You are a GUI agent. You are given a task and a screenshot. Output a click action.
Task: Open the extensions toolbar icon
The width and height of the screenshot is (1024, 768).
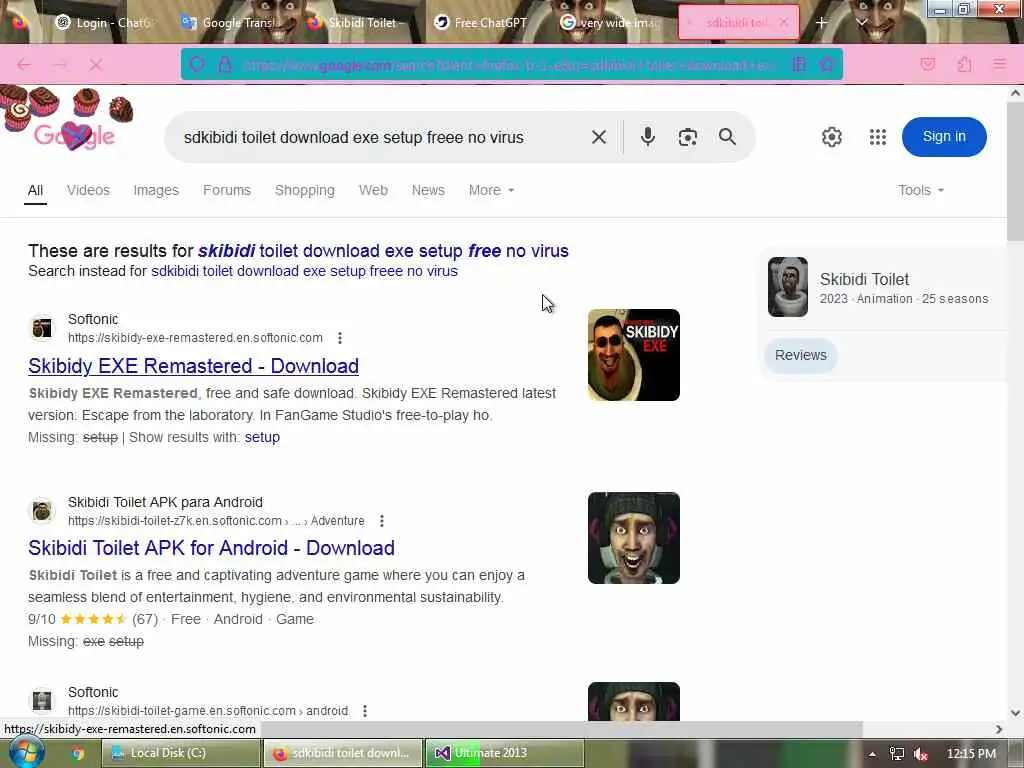(964, 64)
